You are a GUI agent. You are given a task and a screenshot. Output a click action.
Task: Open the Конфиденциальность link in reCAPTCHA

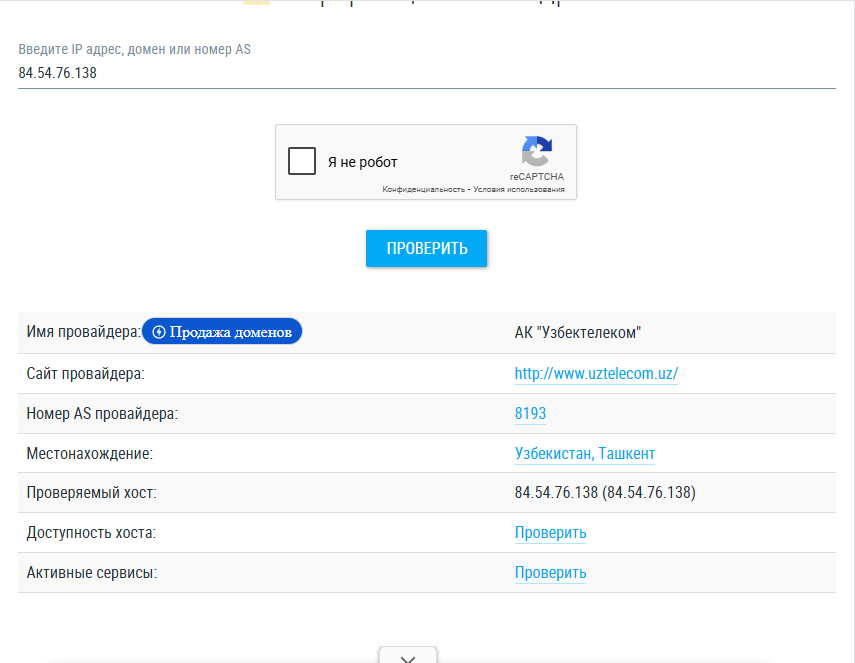(423, 189)
